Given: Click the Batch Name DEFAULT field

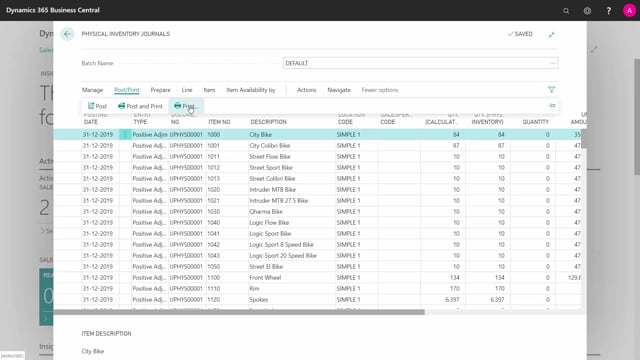Looking at the screenshot, I should pyautogui.click(x=420, y=63).
